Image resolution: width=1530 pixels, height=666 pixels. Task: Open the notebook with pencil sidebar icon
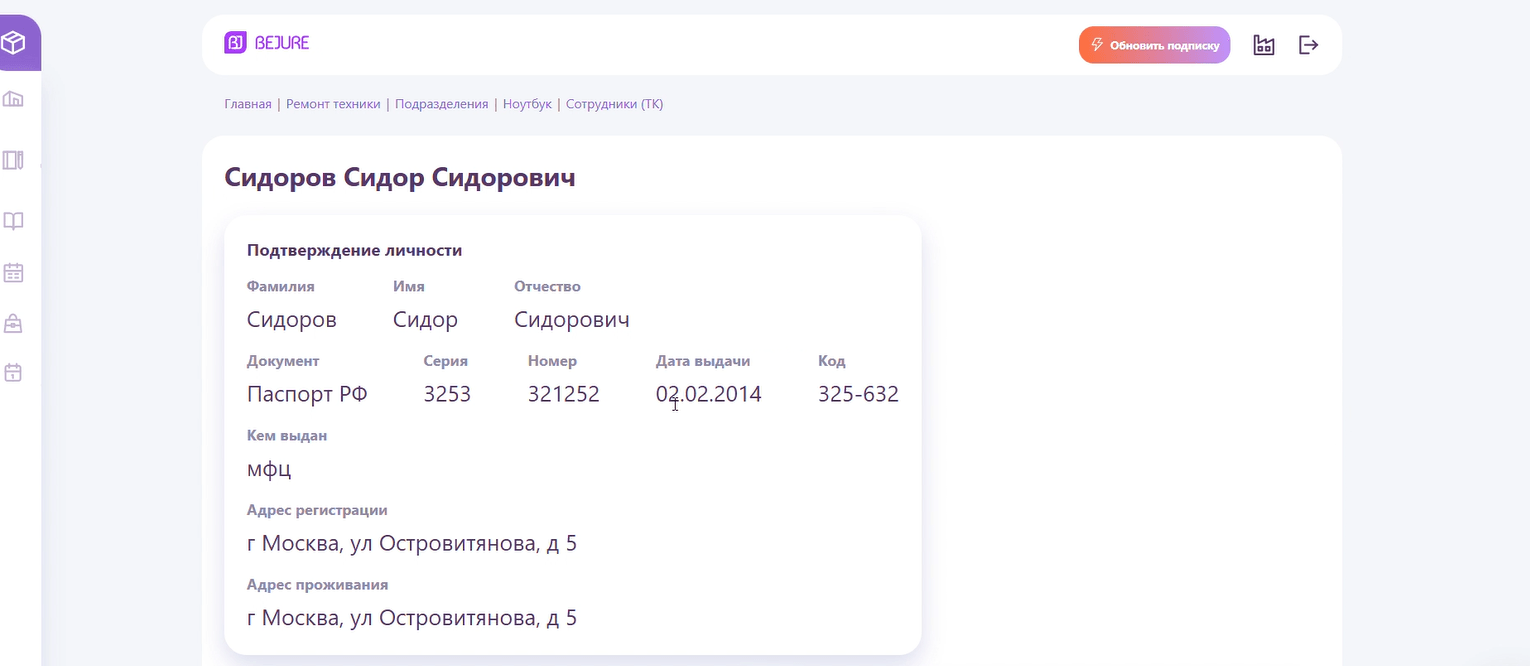click(x=13, y=160)
